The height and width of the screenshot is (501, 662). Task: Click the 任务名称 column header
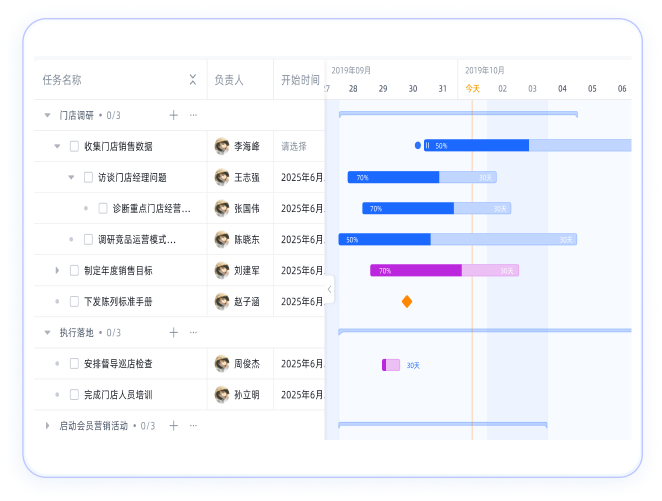62,80
